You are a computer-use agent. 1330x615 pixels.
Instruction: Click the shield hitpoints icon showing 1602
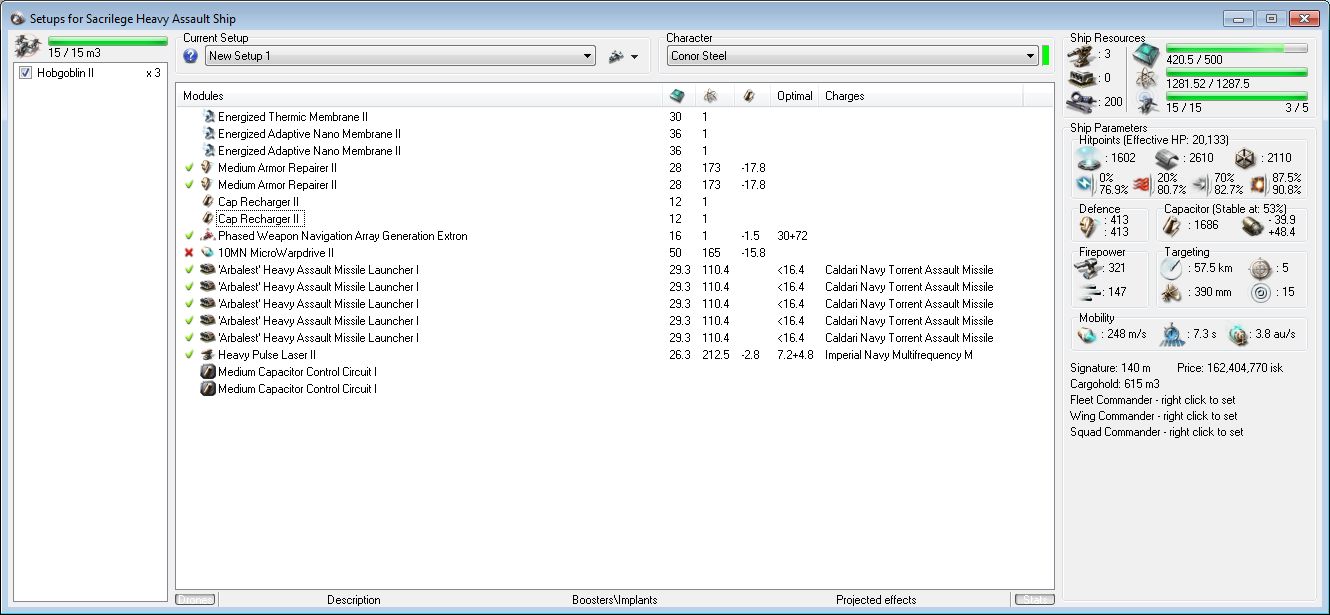pyautogui.click(x=1088, y=158)
